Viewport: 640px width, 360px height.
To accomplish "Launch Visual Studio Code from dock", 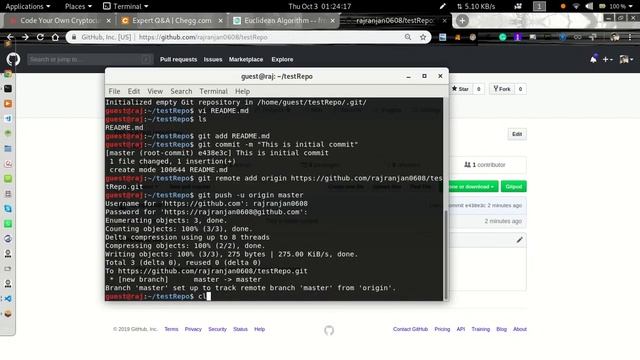I will pos(8,299).
